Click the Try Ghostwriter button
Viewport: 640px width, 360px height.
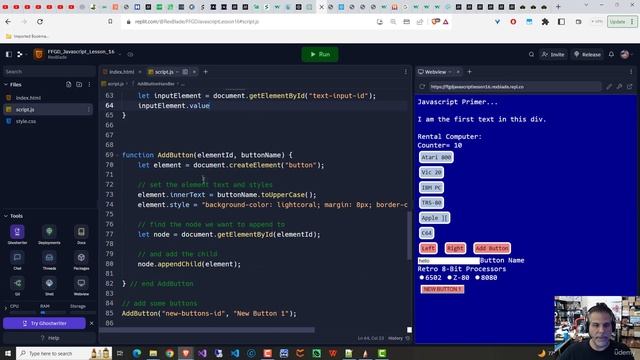pyautogui.click(x=44, y=323)
